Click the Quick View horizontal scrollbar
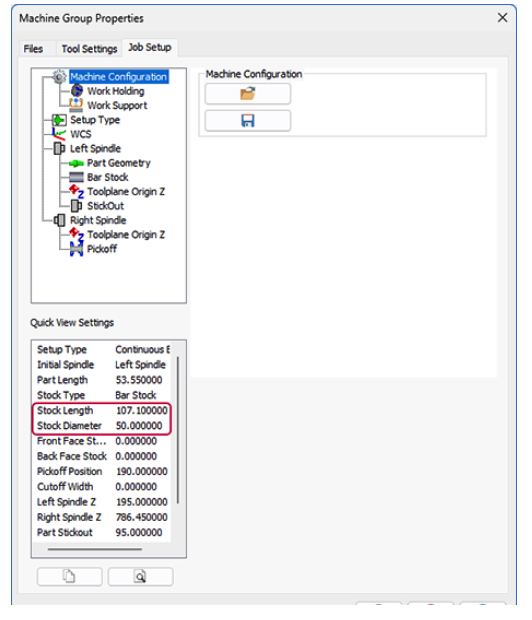The image size is (532, 620). pos(95,549)
